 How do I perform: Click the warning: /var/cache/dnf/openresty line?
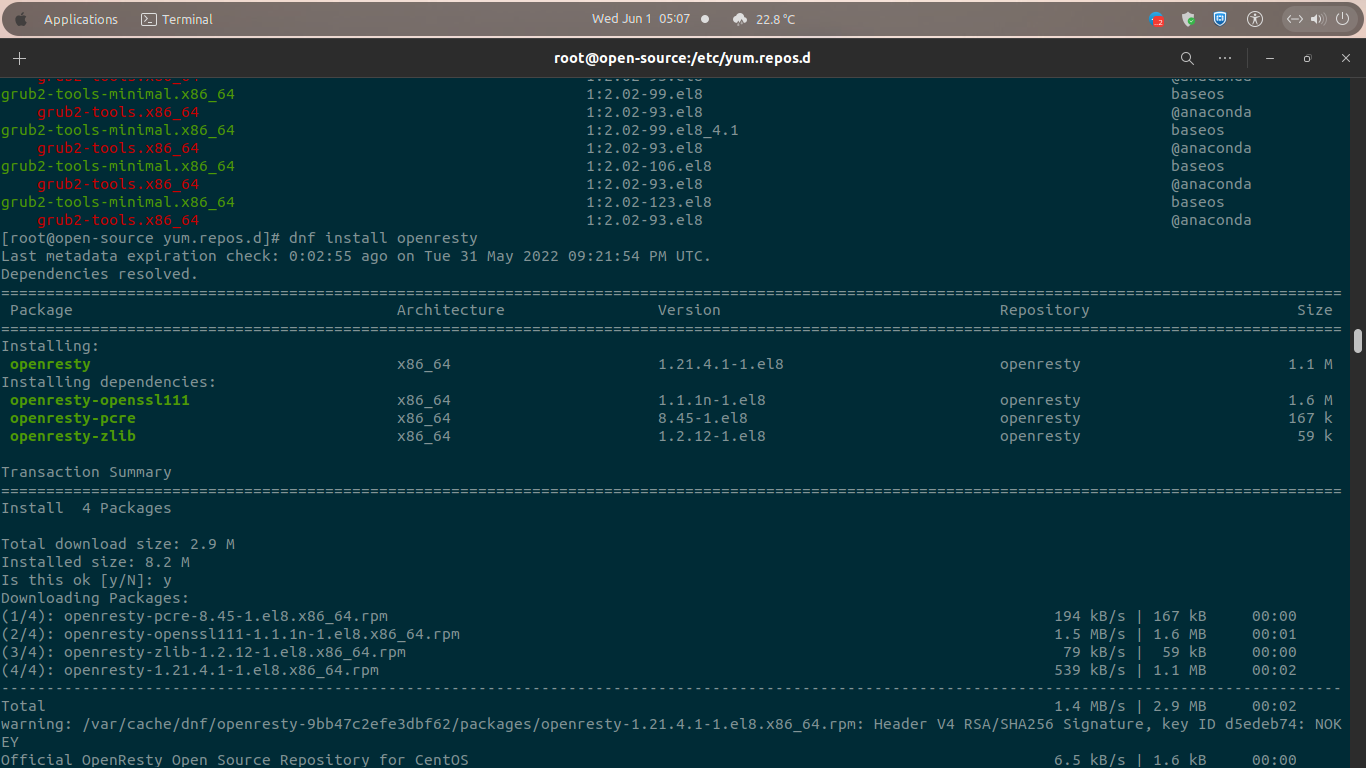[x=670, y=733]
